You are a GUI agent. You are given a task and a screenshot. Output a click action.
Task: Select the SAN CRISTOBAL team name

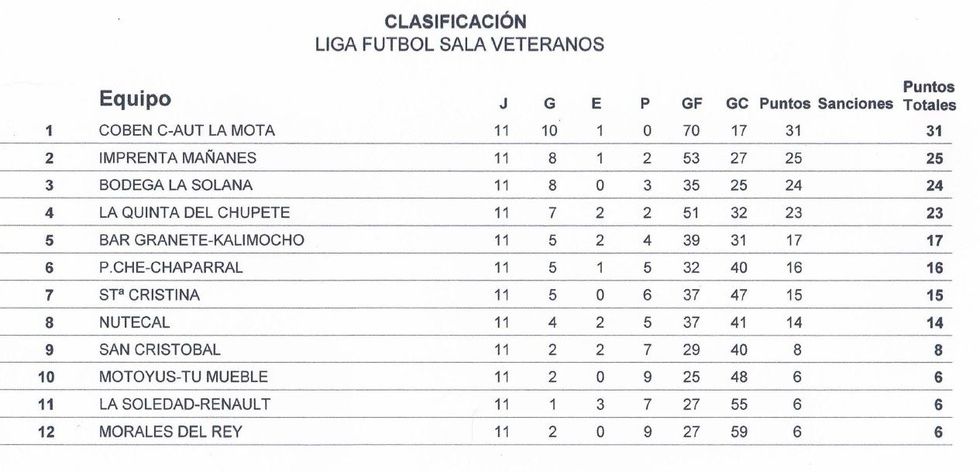pyautogui.click(x=159, y=350)
